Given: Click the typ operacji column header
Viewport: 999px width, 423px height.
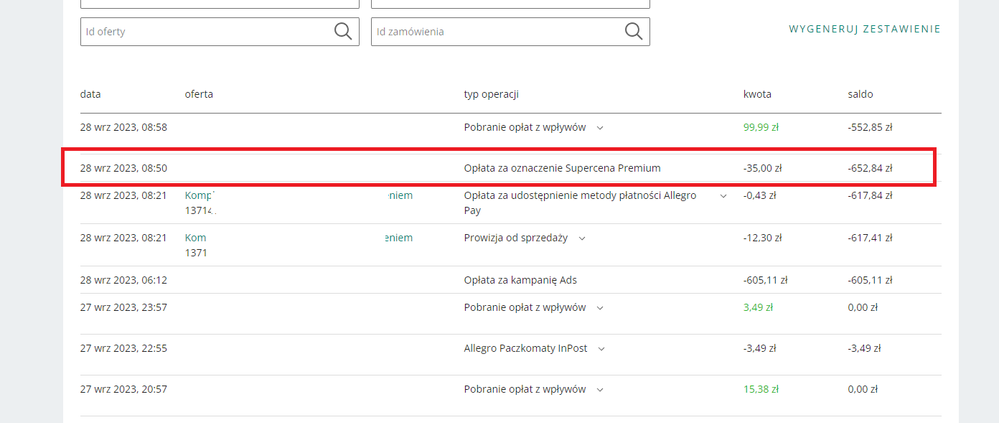Looking at the screenshot, I should point(491,94).
